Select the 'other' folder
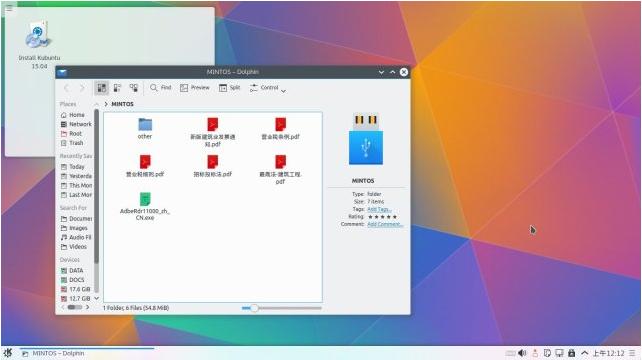 pos(145,129)
